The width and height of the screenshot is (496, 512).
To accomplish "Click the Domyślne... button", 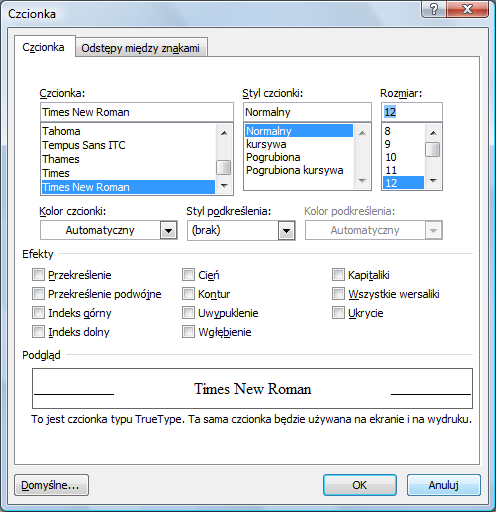I will (x=51, y=485).
